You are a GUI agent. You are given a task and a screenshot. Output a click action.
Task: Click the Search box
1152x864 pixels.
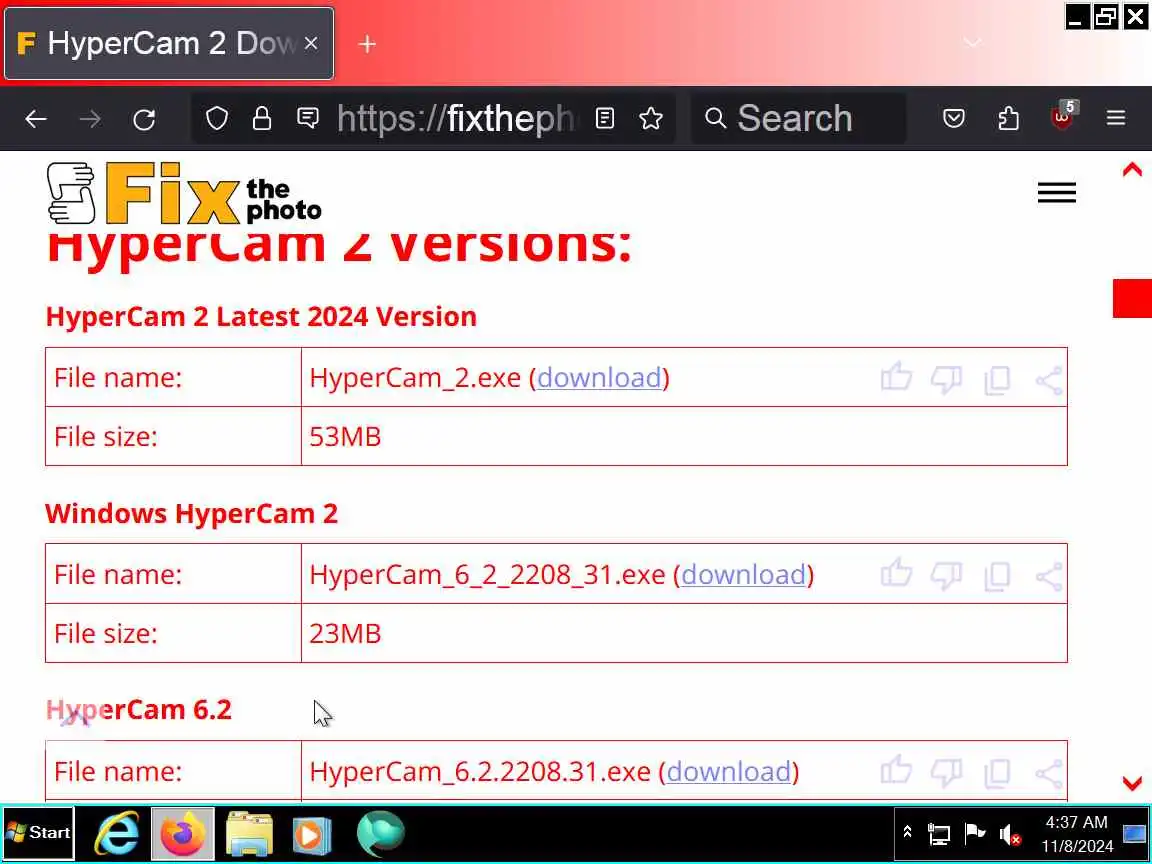(799, 118)
